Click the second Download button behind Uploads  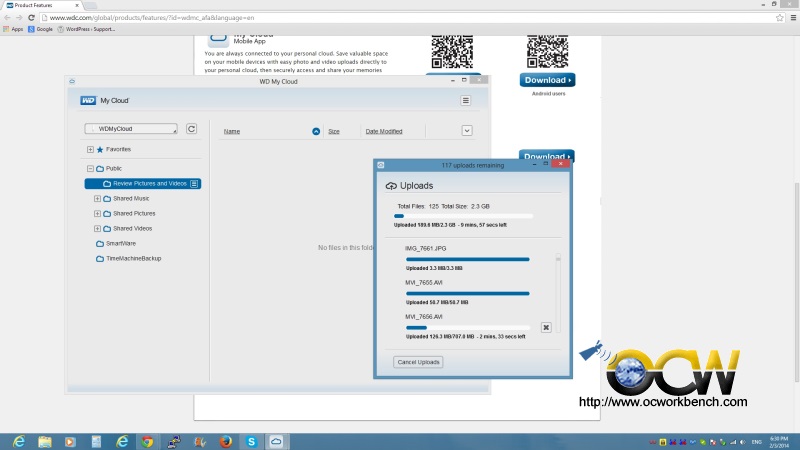point(546,155)
